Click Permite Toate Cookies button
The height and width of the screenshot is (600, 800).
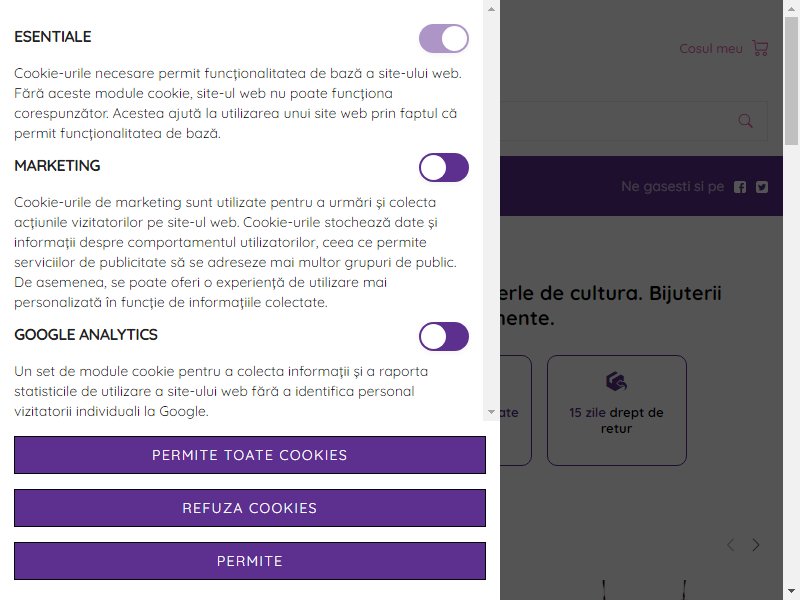tap(250, 455)
